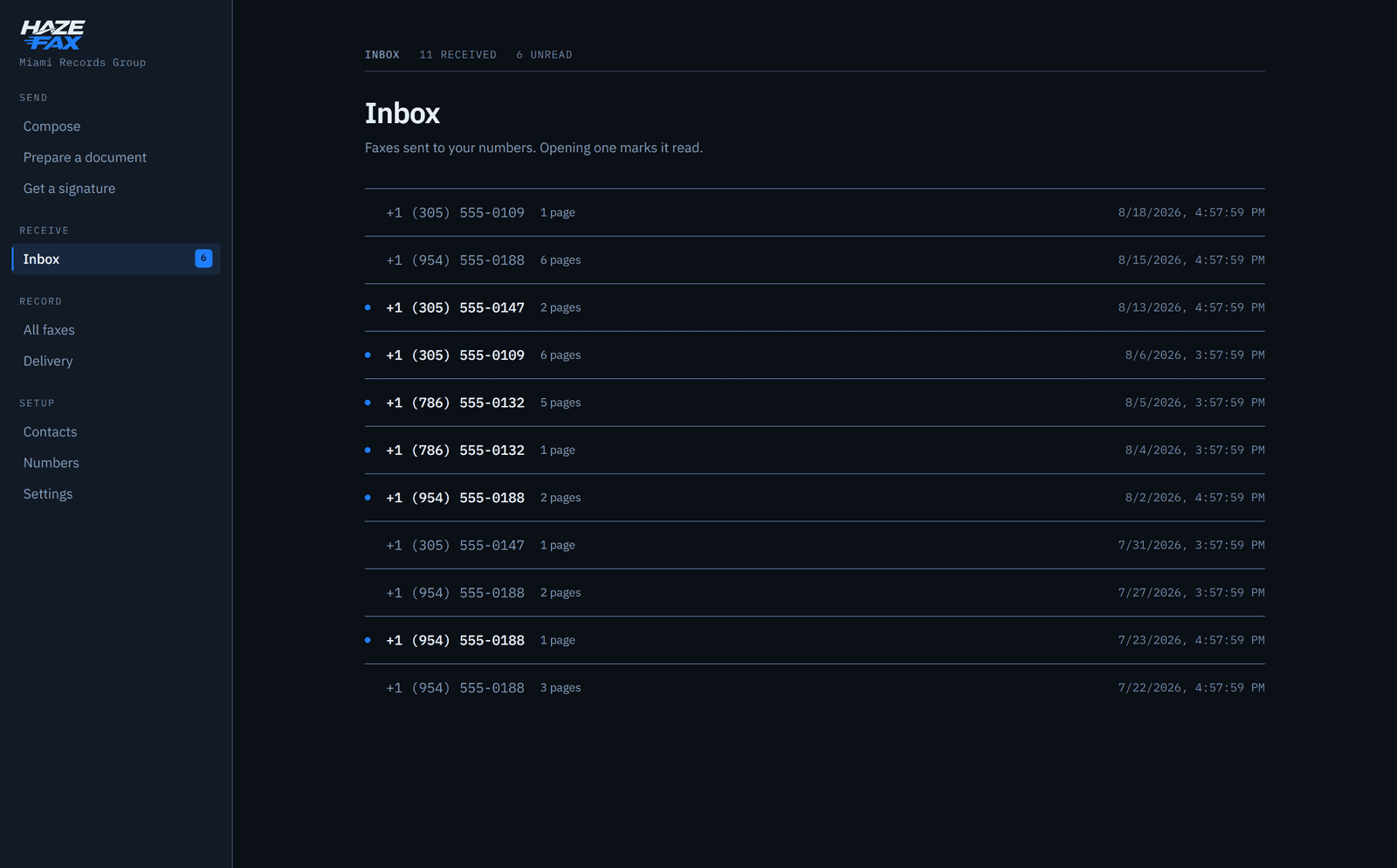Select Inbox in the sidebar
The width and height of the screenshot is (1397, 868).
(116, 259)
